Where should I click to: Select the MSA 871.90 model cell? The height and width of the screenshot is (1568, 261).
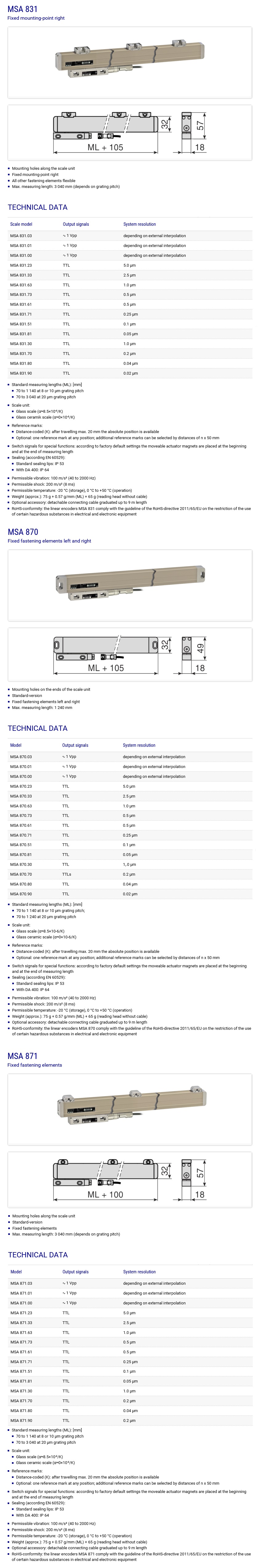point(21,1421)
